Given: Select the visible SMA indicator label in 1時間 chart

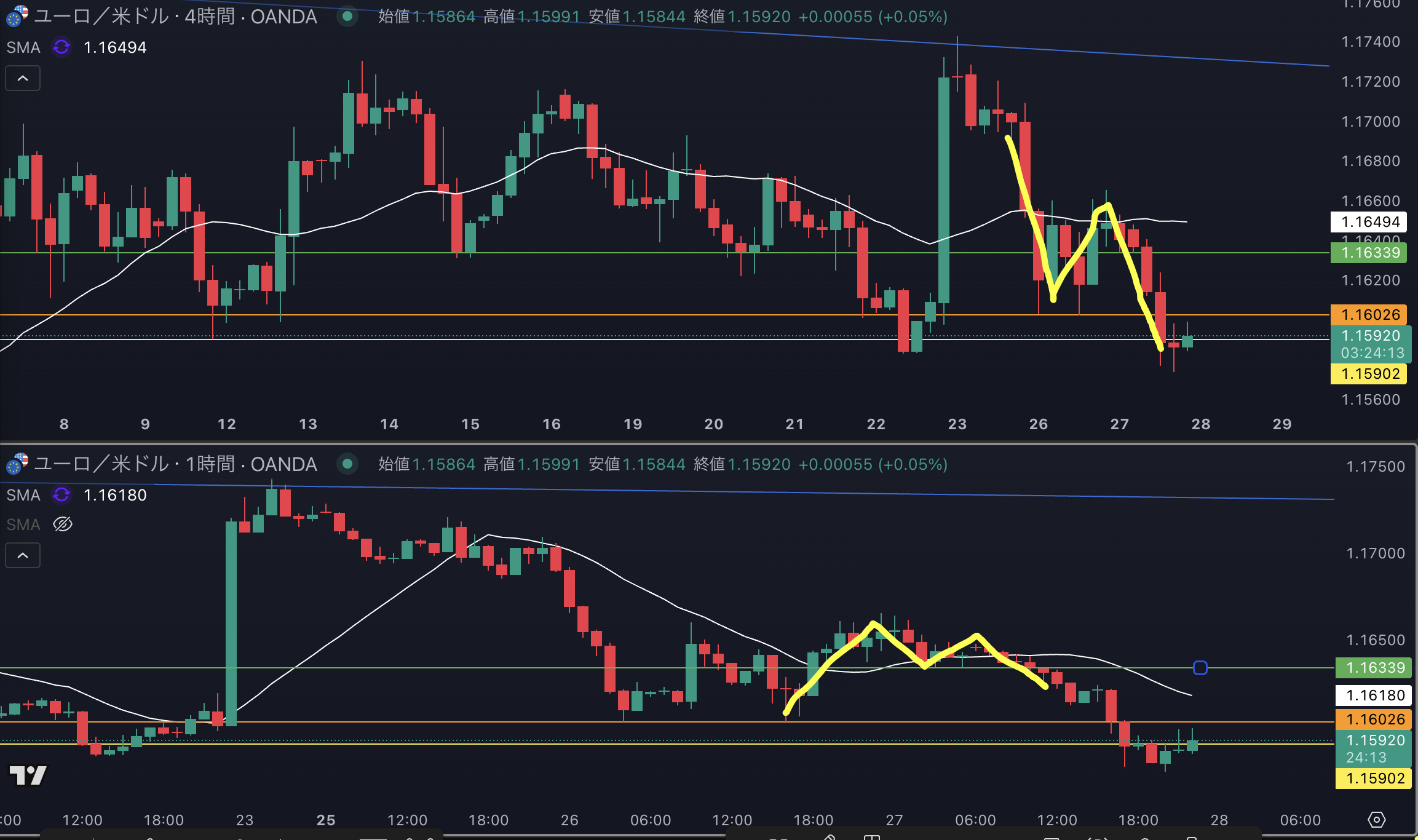Looking at the screenshot, I should pos(23,495).
